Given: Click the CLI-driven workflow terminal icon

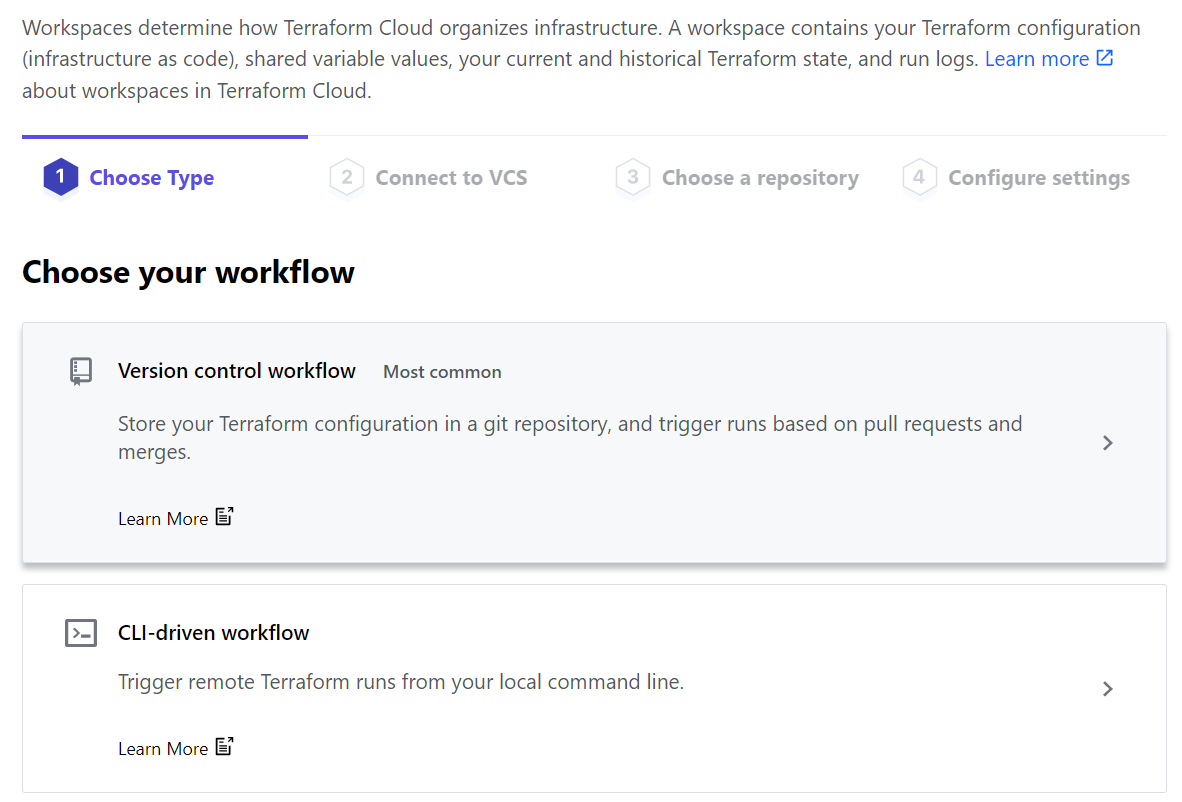Looking at the screenshot, I should tap(81, 633).
